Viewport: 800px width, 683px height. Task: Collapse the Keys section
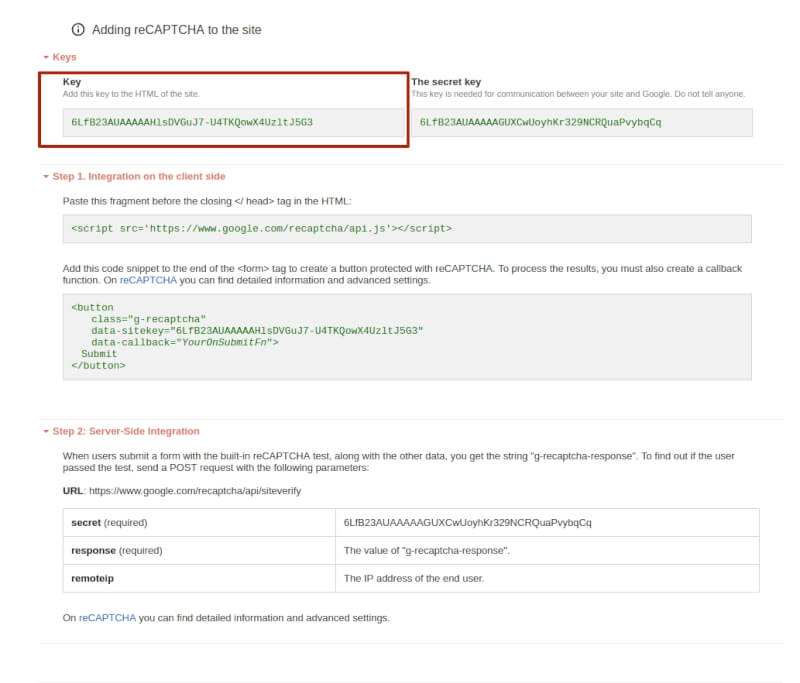(60, 57)
